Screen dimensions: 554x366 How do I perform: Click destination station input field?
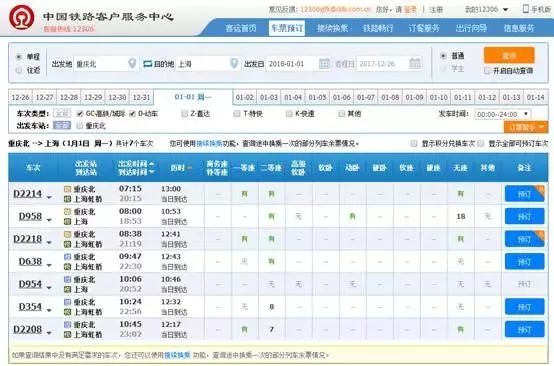pos(207,64)
